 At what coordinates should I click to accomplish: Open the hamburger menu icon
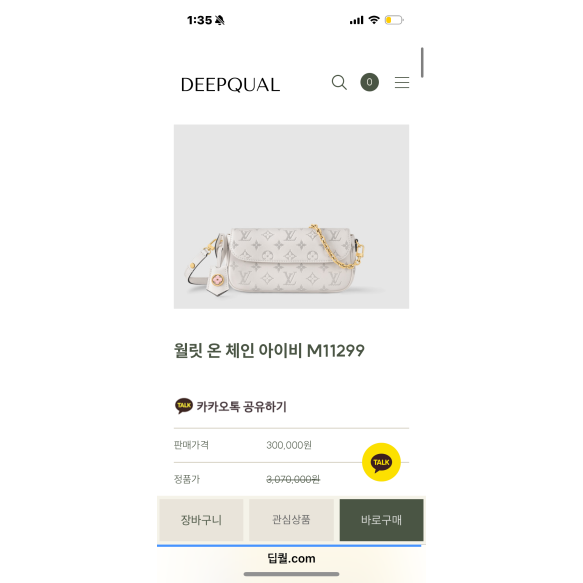pyautogui.click(x=402, y=83)
